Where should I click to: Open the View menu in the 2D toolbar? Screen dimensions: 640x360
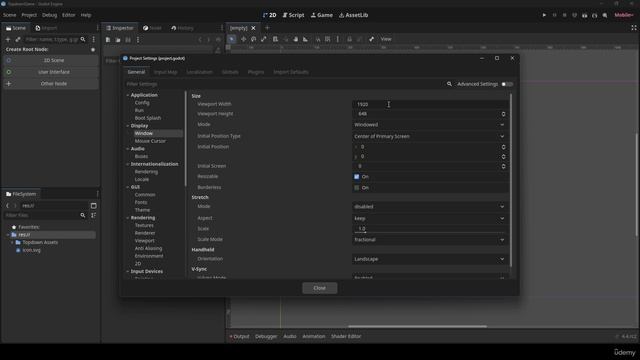click(386, 39)
